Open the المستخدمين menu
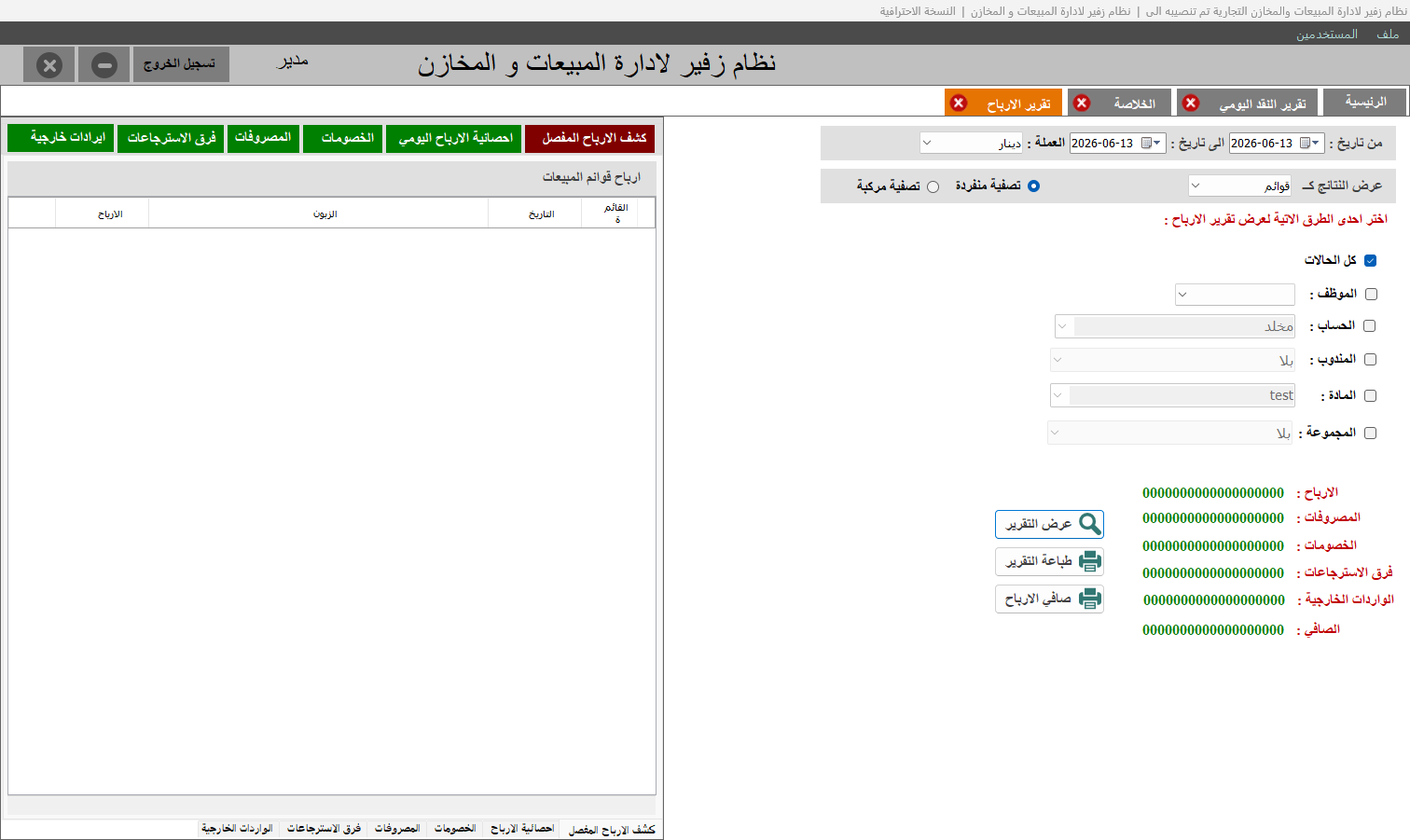Image resolution: width=1410 pixels, height=840 pixels. pos(1326,34)
